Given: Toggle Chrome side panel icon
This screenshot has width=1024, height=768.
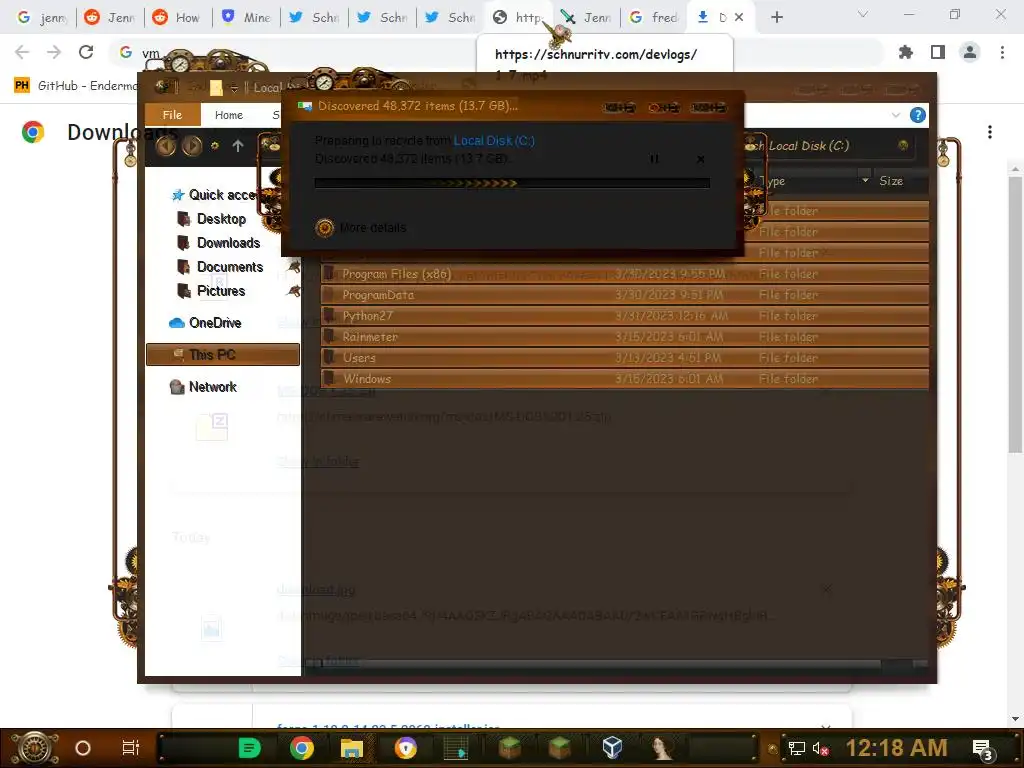Looking at the screenshot, I should pyautogui.click(x=938, y=52).
